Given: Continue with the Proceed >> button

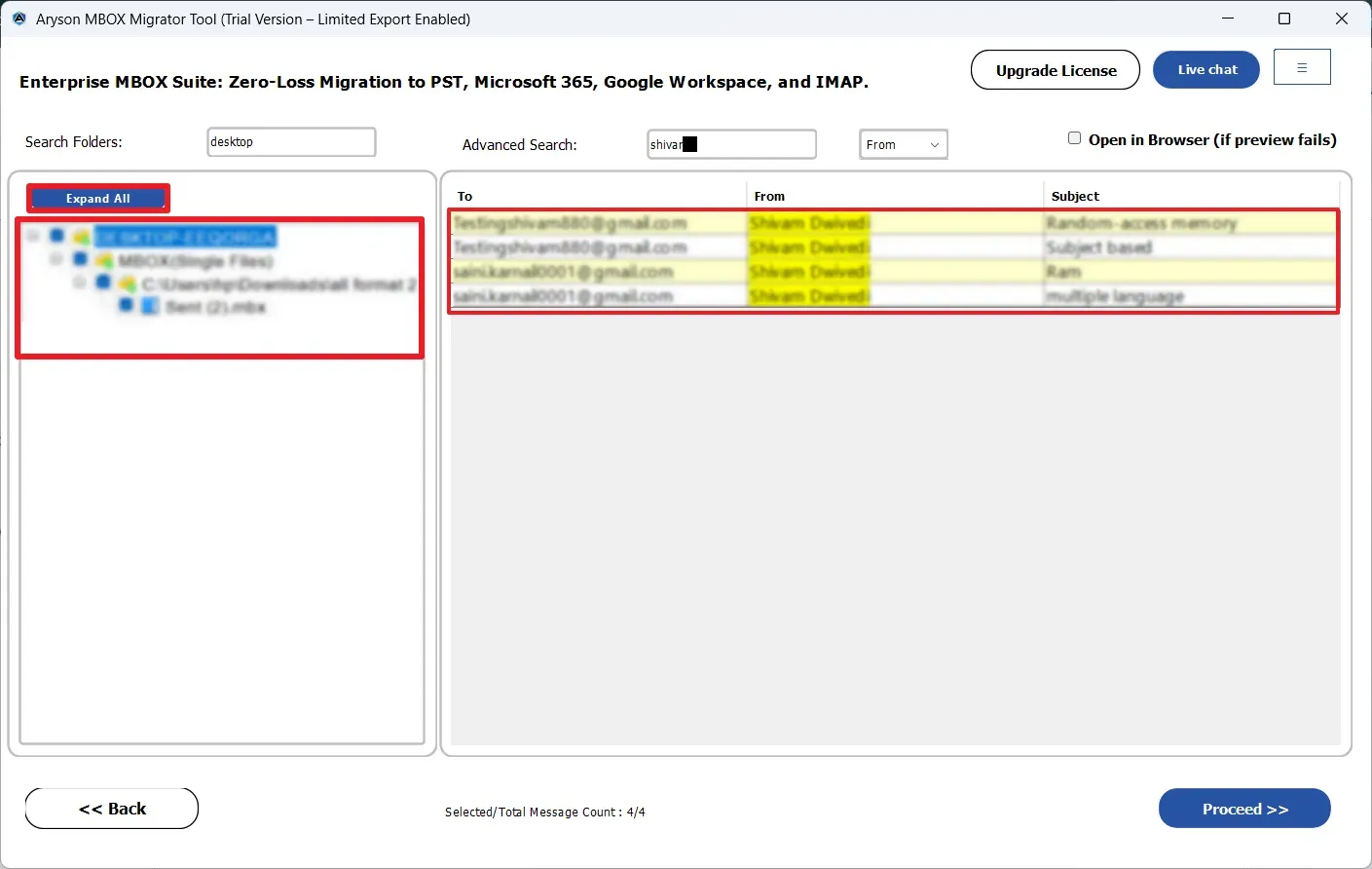Looking at the screenshot, I should pos(1244,809).
